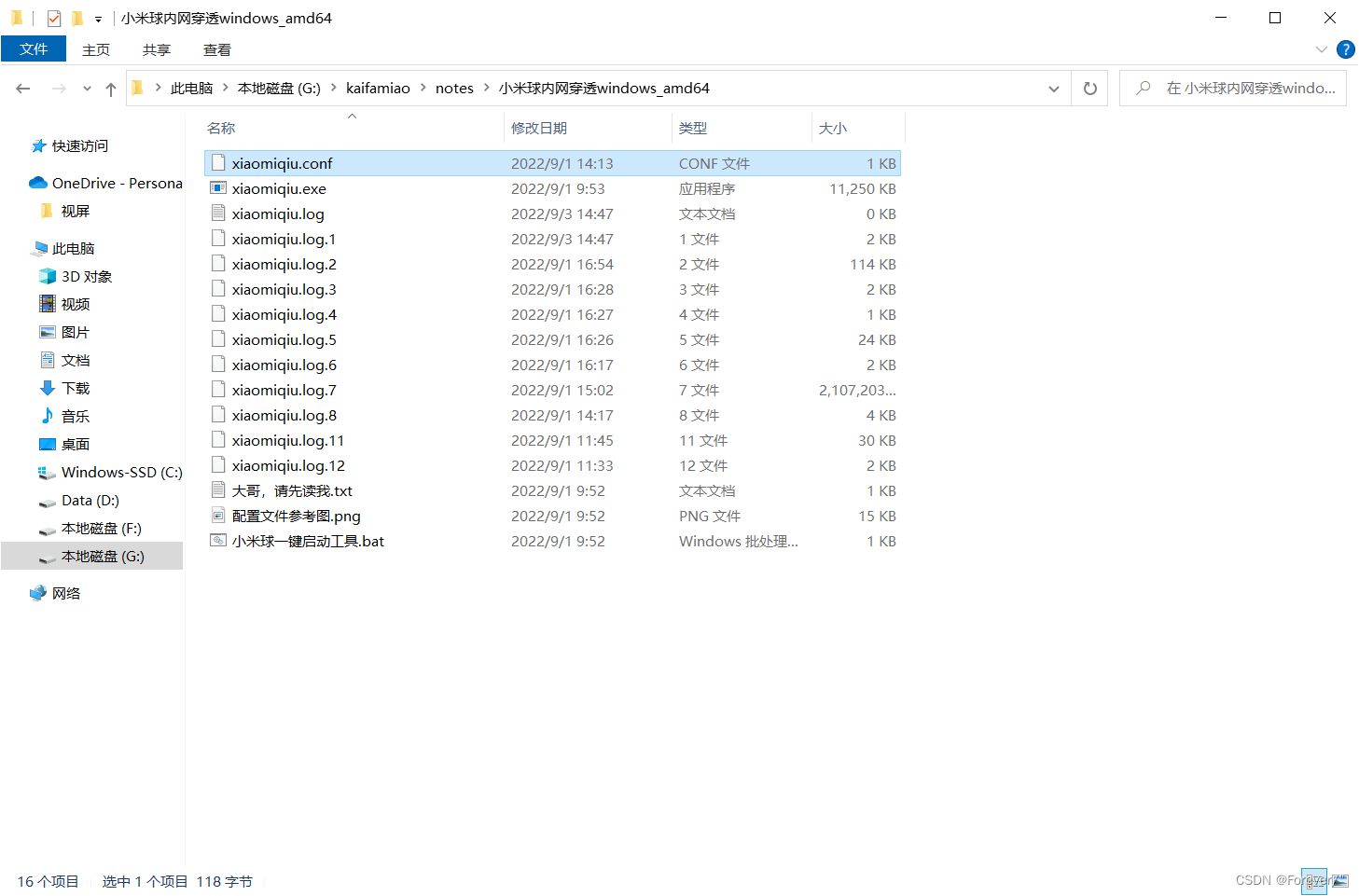1359x896 pixels.
Task: Click 本地磁盘 (G:) in the breadcrumb
Action: point(279,89)
